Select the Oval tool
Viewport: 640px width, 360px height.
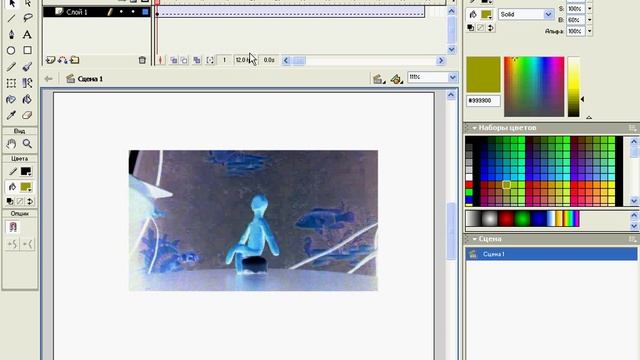click(x=11, y=51)
